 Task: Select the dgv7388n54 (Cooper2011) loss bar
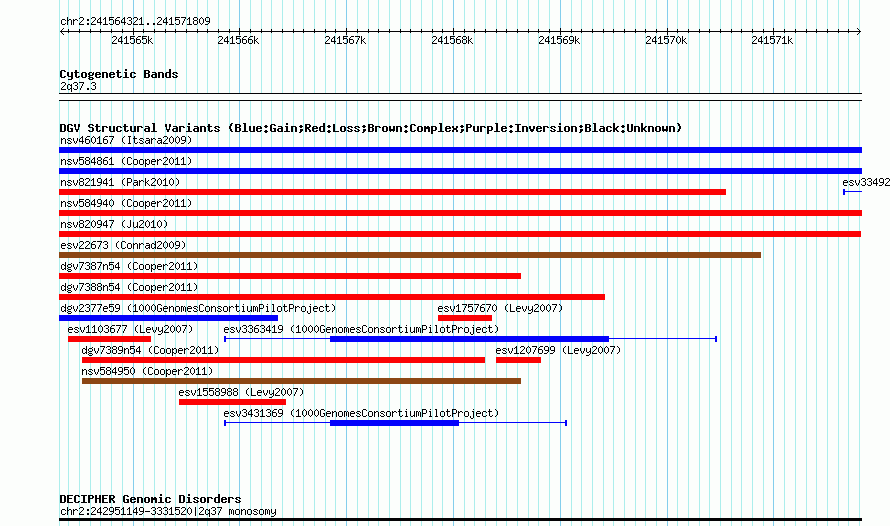pos(332,297)
